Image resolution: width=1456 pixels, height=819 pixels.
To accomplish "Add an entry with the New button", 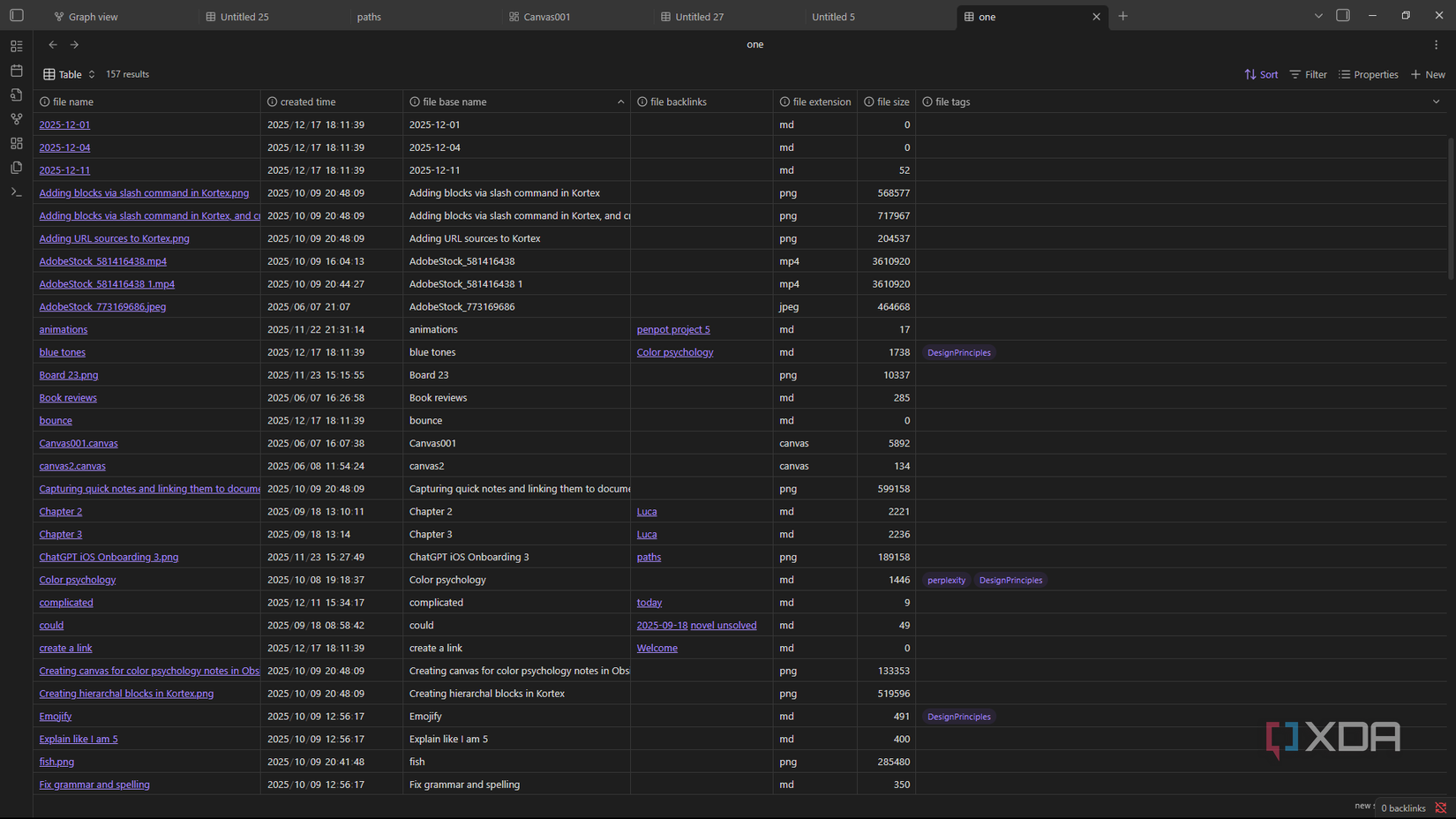I will tap(1428, 74).
